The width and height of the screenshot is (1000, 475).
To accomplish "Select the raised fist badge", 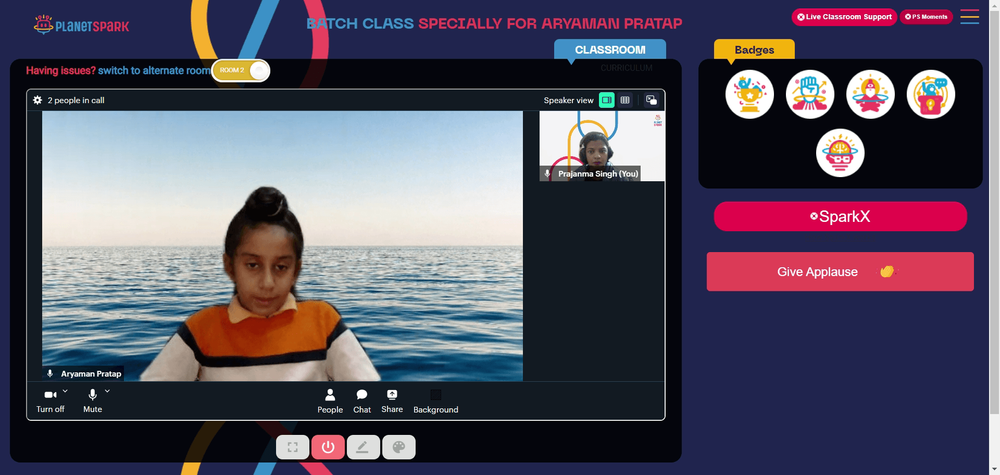I will tap(810, 94).
